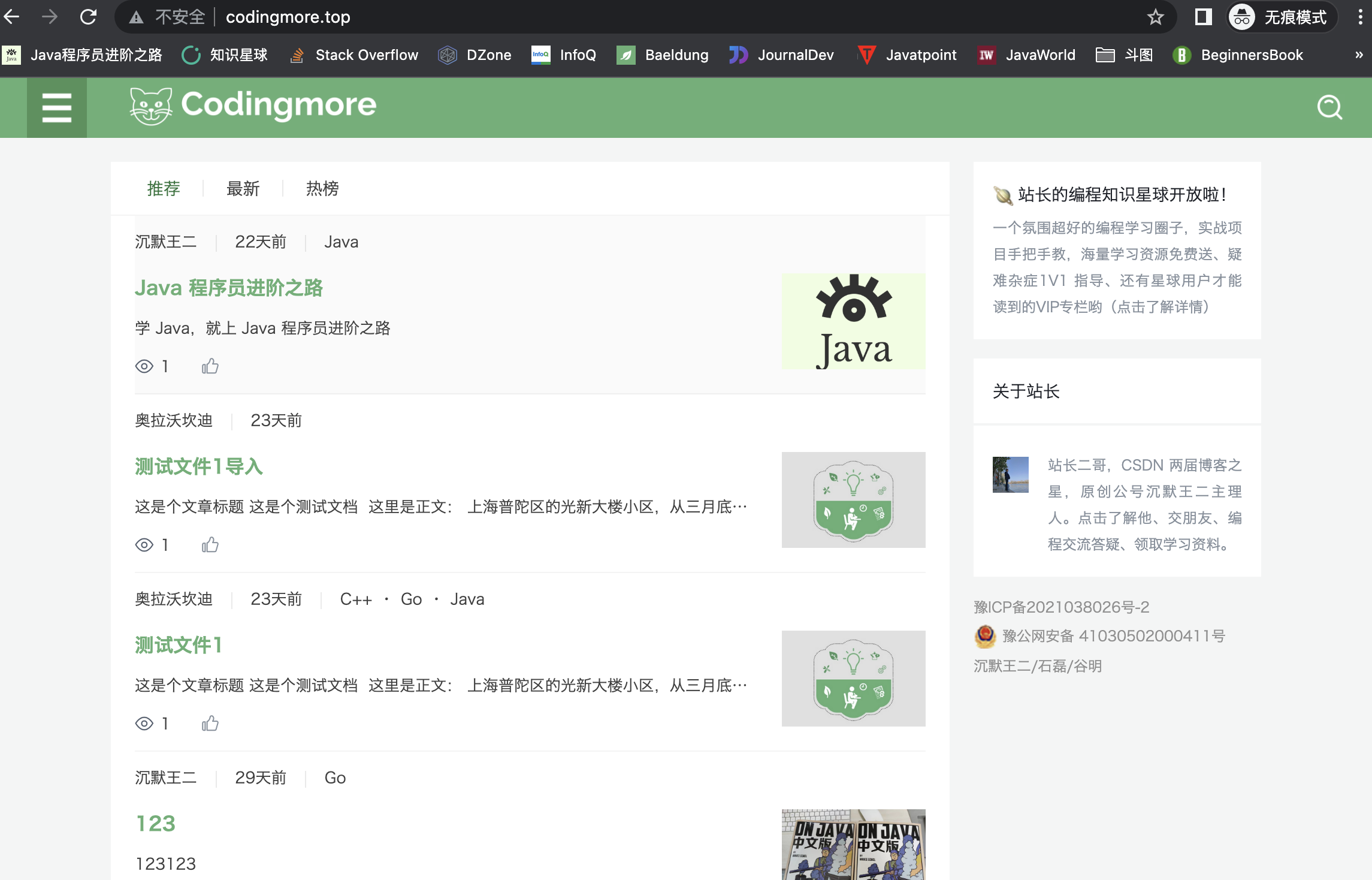Open the browser side panel icon
This screenshot has width=1372, height=880.
[1203, 17]
